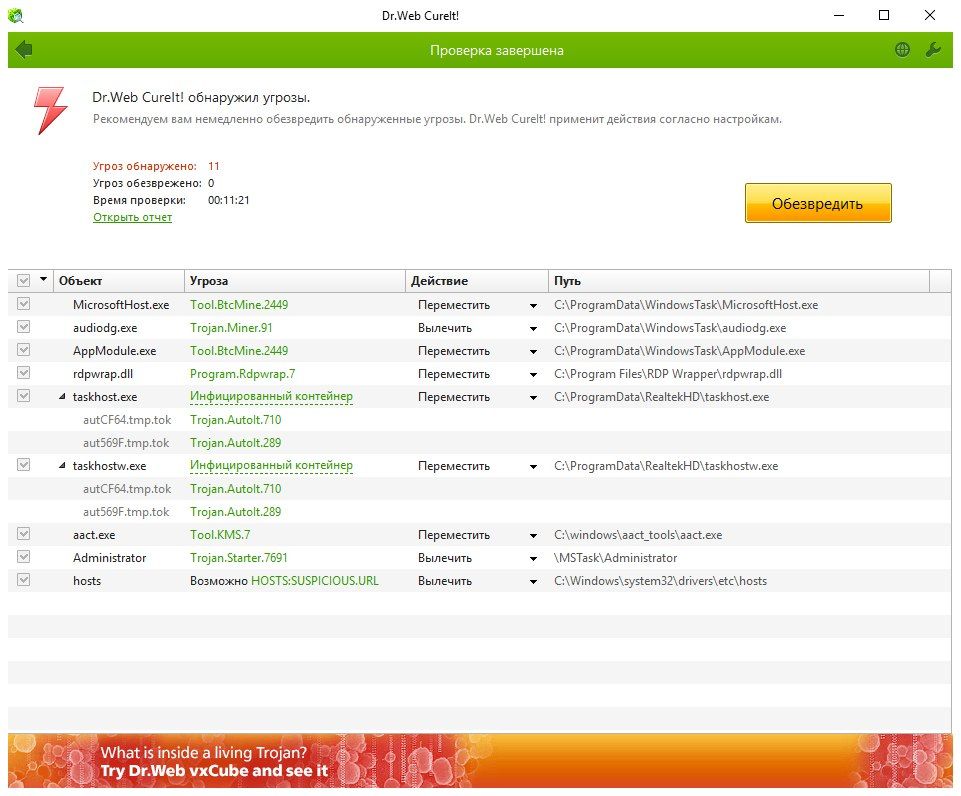Viewport: 961px width, 796px height.
Task: Open action dropdown for audiodg.exe
Action: [533, 328]
